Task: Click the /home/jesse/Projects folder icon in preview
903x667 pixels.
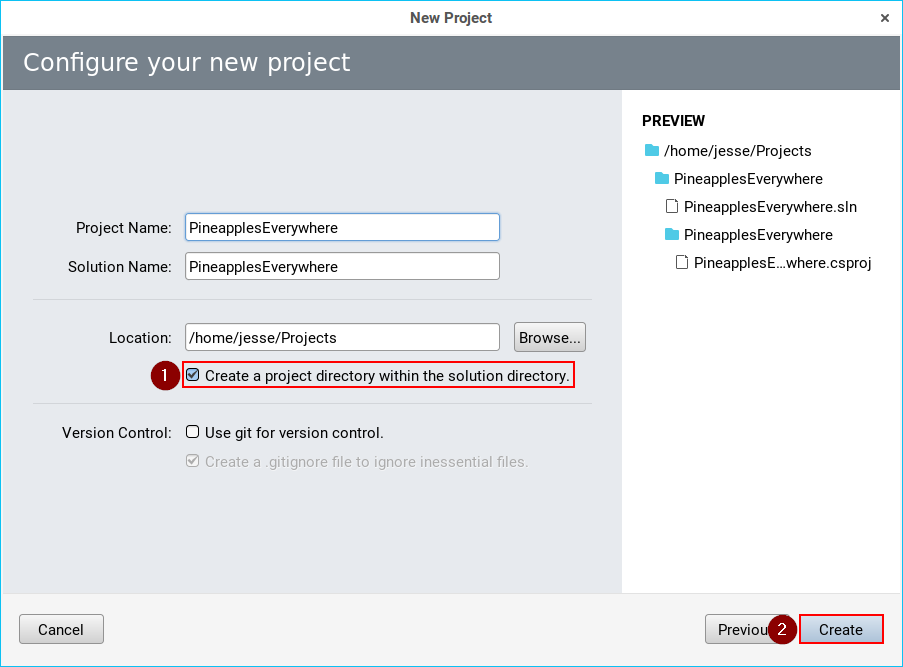Action: [x=652, y=151]
